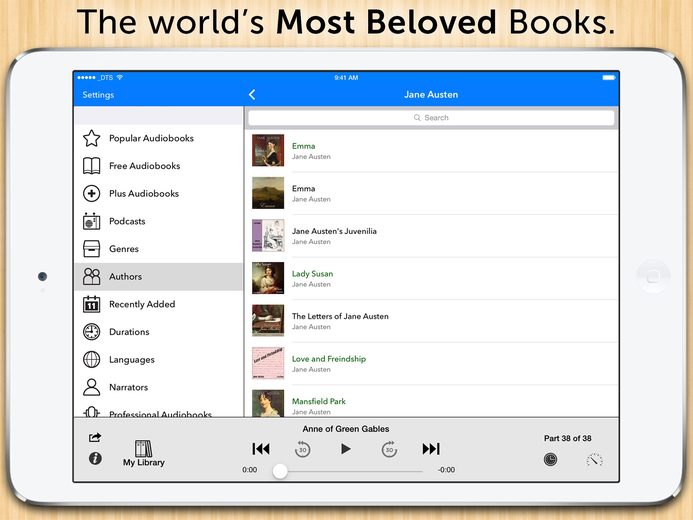Click the Search field

[431, 118]
